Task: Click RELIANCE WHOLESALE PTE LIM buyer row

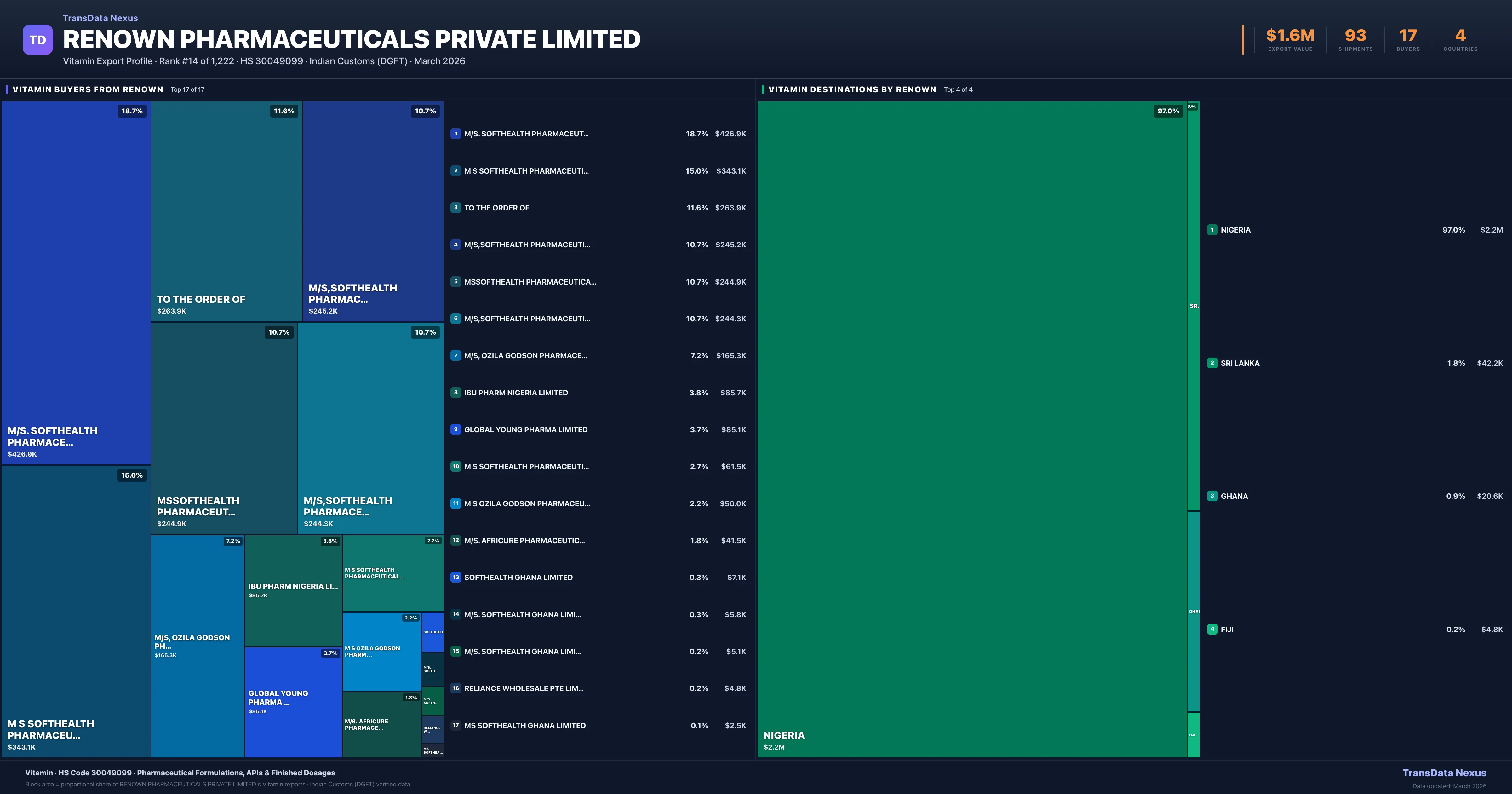Action: (524, 688)
